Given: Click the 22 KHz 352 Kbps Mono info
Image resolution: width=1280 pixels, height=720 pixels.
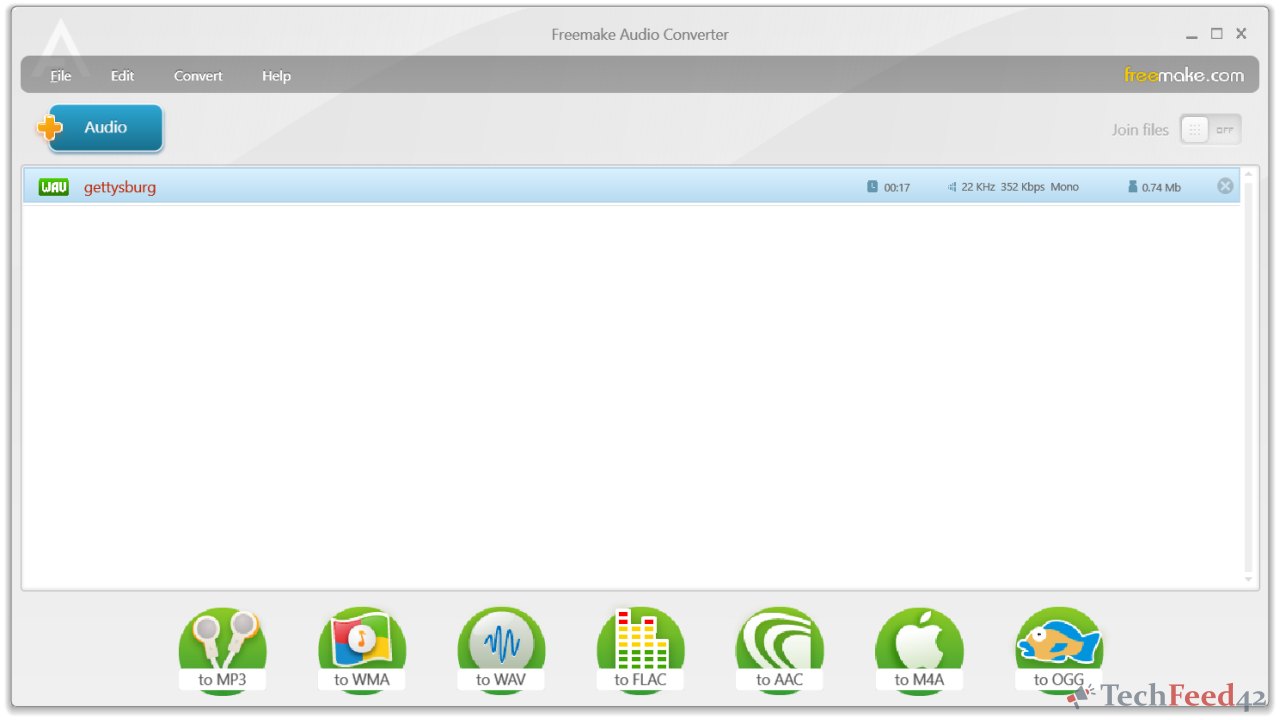Looking at the screenshot, I should (1020, 187).
